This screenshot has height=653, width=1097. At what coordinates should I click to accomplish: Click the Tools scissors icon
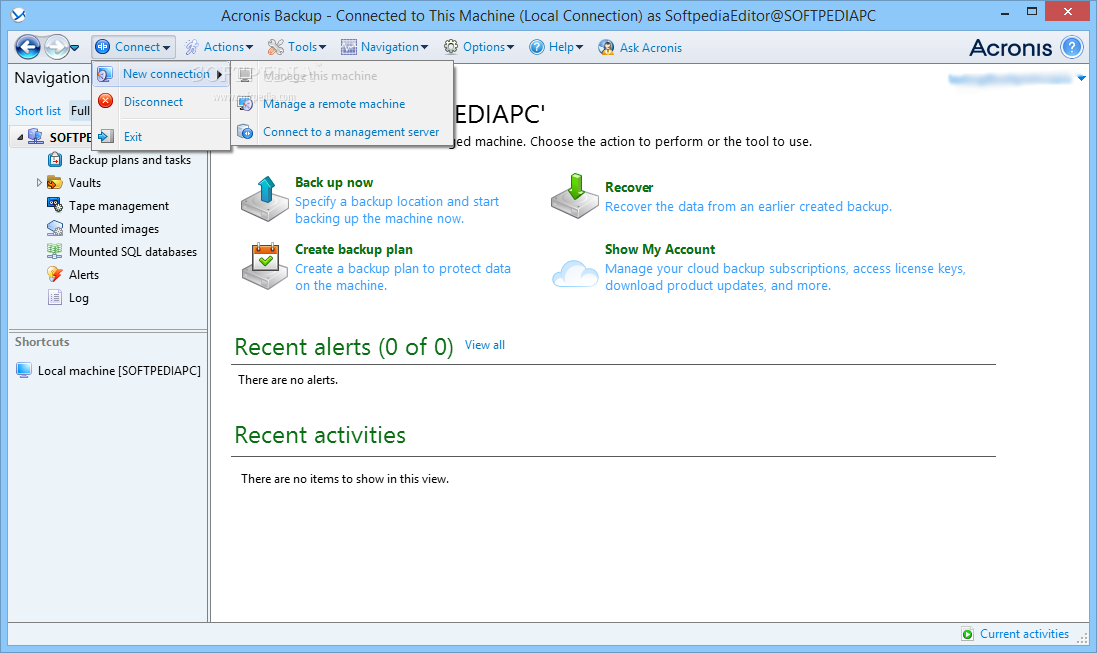click(276, 47)
